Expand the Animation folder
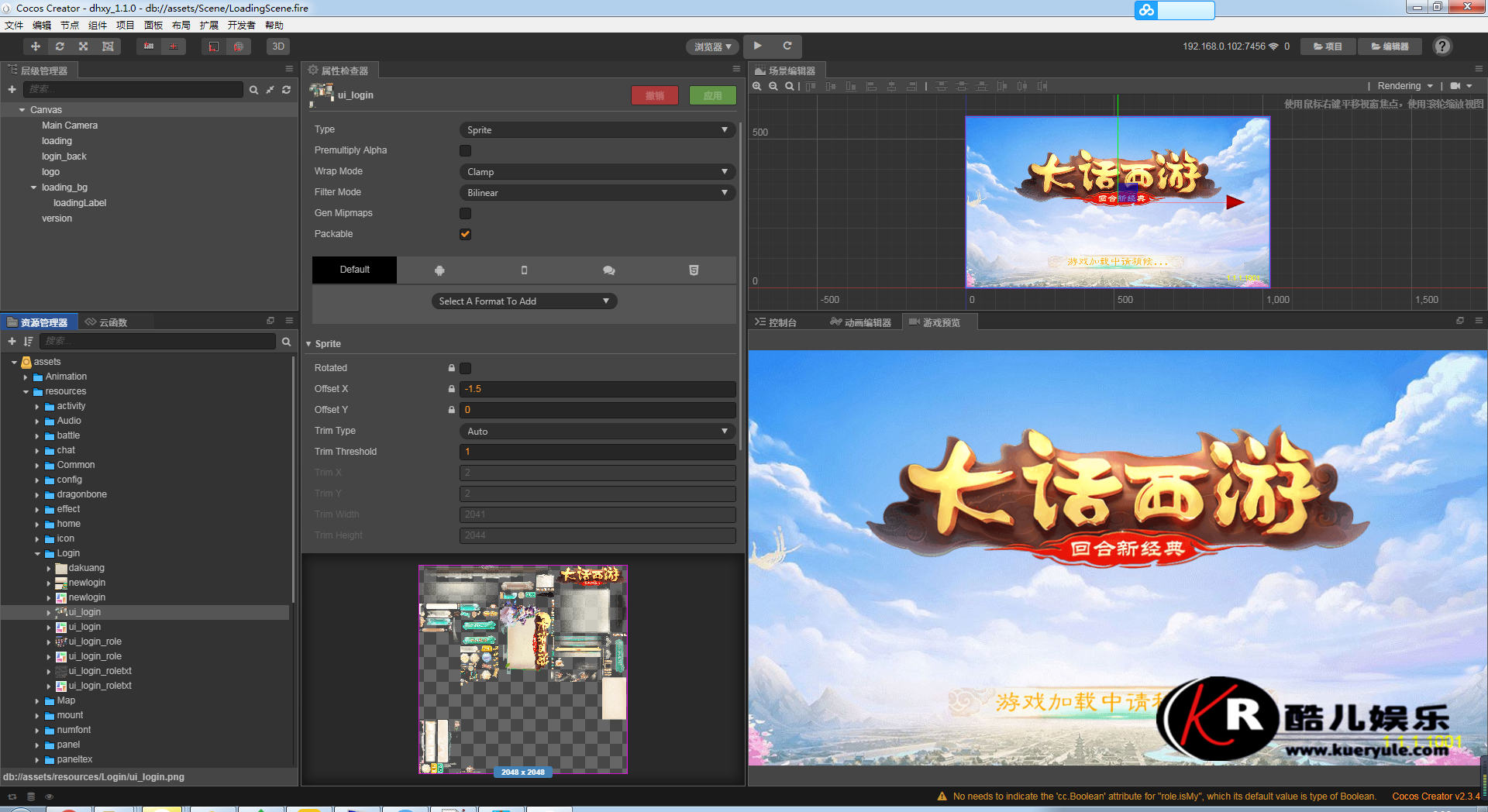This screenshot has width=1488, height=812. (x=26, y=377)
